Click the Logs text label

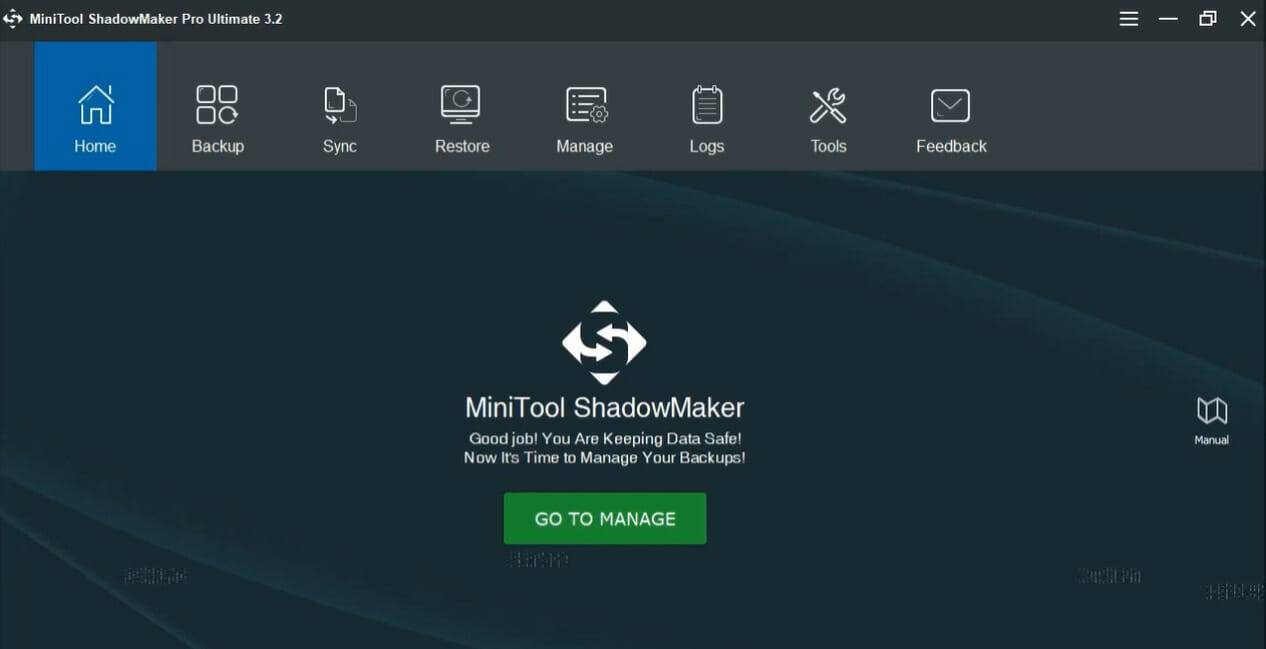point(707,145)
